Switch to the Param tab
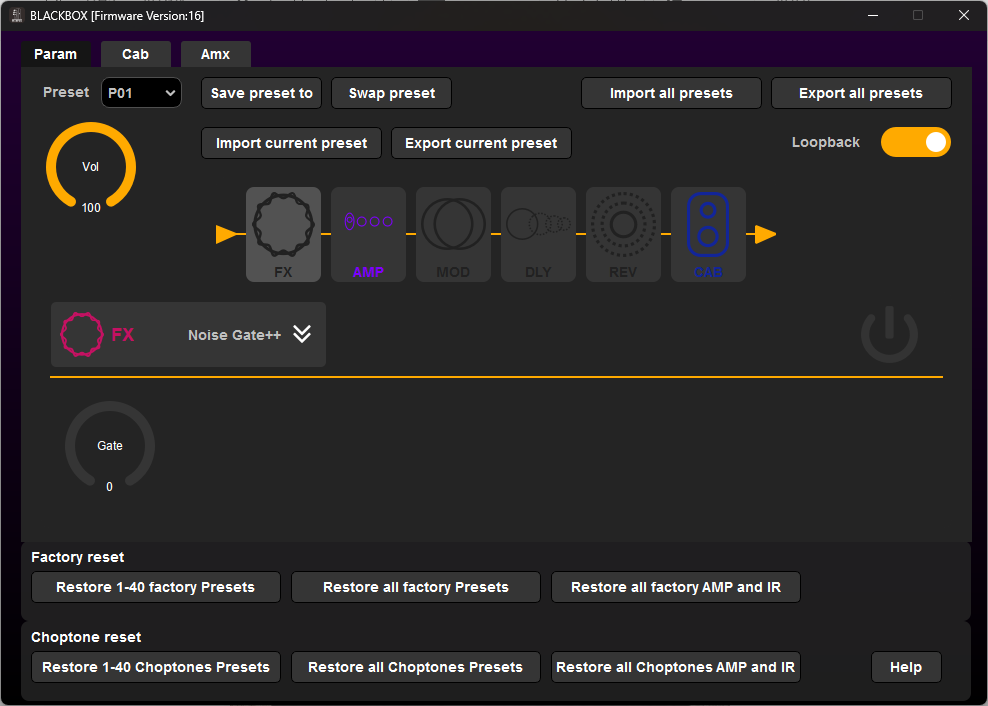 coord(55,54)
